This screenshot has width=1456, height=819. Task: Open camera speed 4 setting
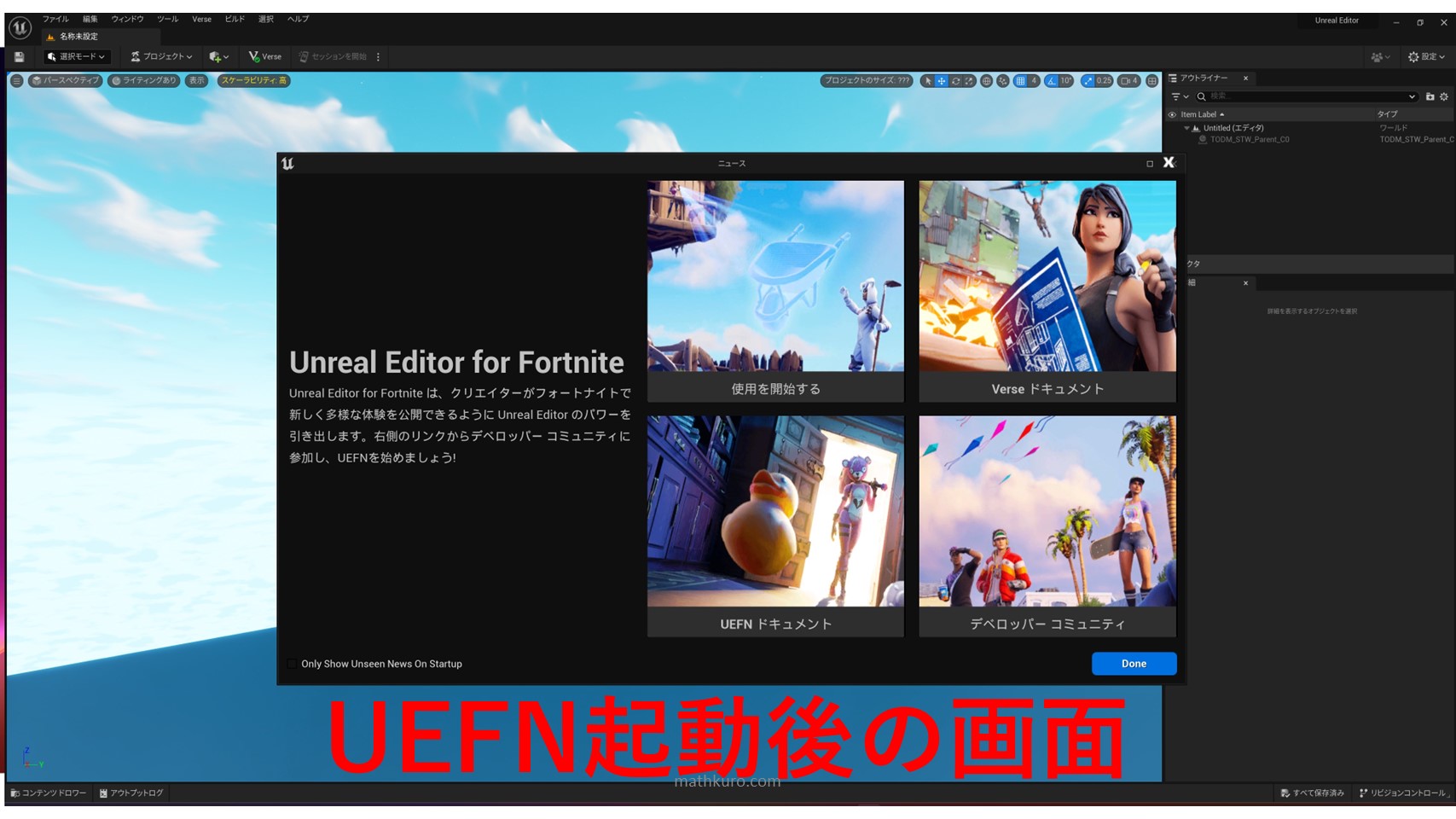click(x=1129, y=81)
